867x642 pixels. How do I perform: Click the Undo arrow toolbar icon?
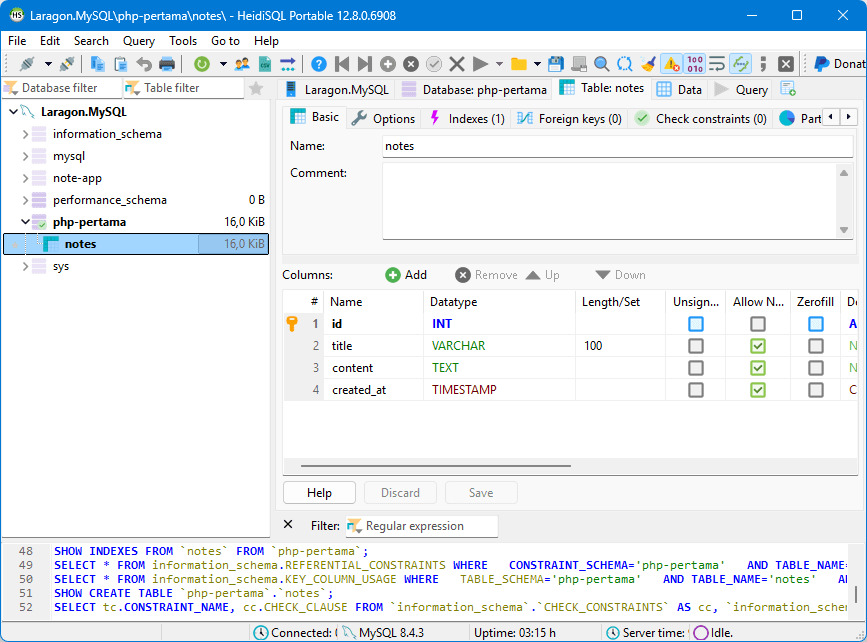pos(144,64)
